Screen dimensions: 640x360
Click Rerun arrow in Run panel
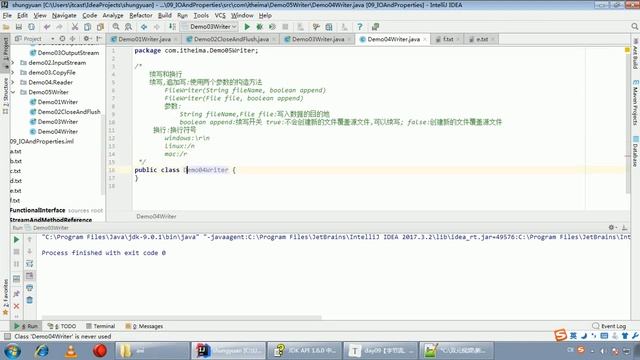coord(16,240)
